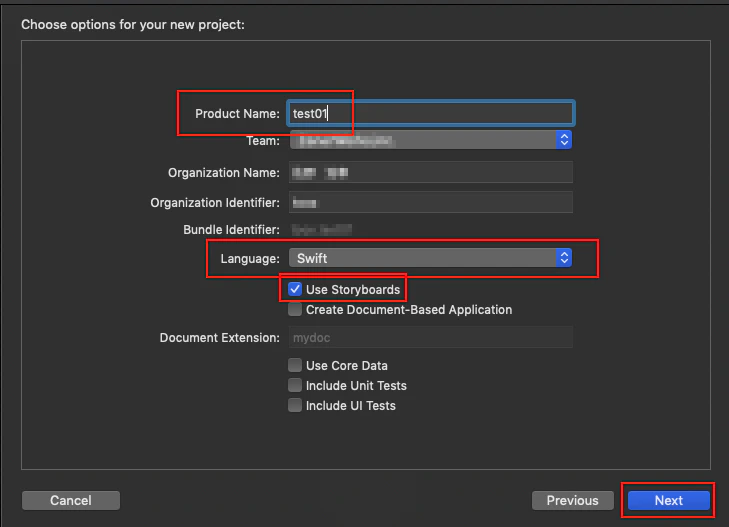
Task: Open the Language dropdown showing Swift
Action: [x=431, y=258]
